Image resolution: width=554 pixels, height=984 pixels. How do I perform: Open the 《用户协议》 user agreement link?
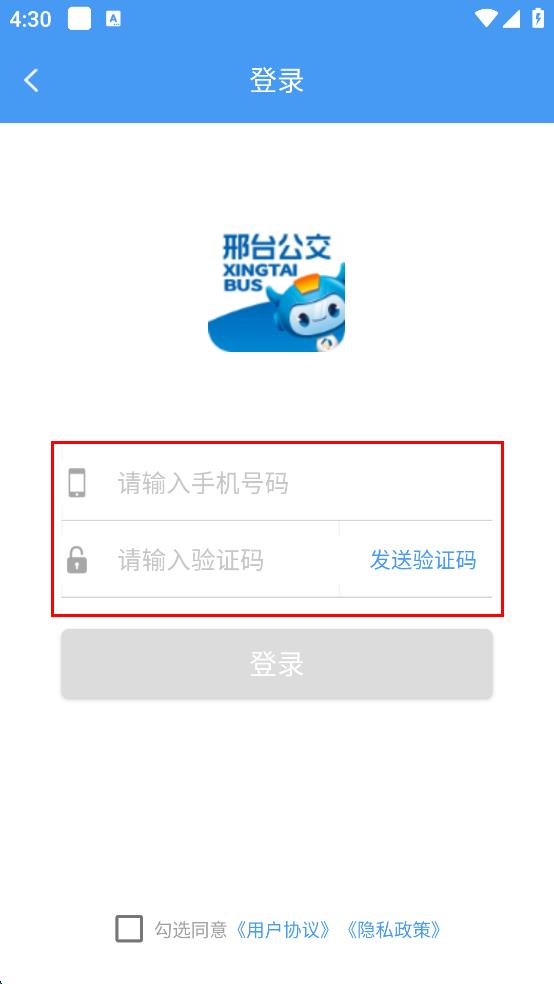click(x=282, y=929)
